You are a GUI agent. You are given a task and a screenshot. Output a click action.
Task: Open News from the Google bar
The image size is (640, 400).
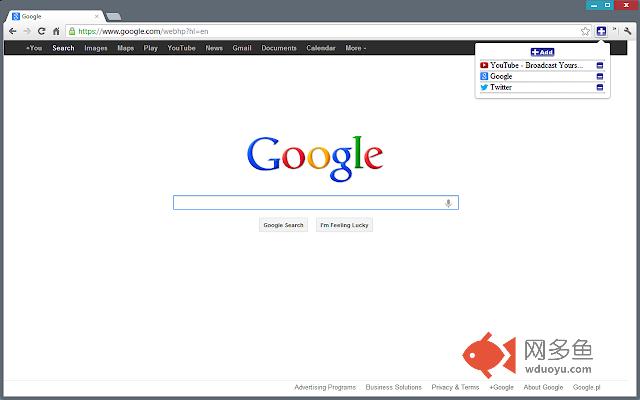point(214,48)
